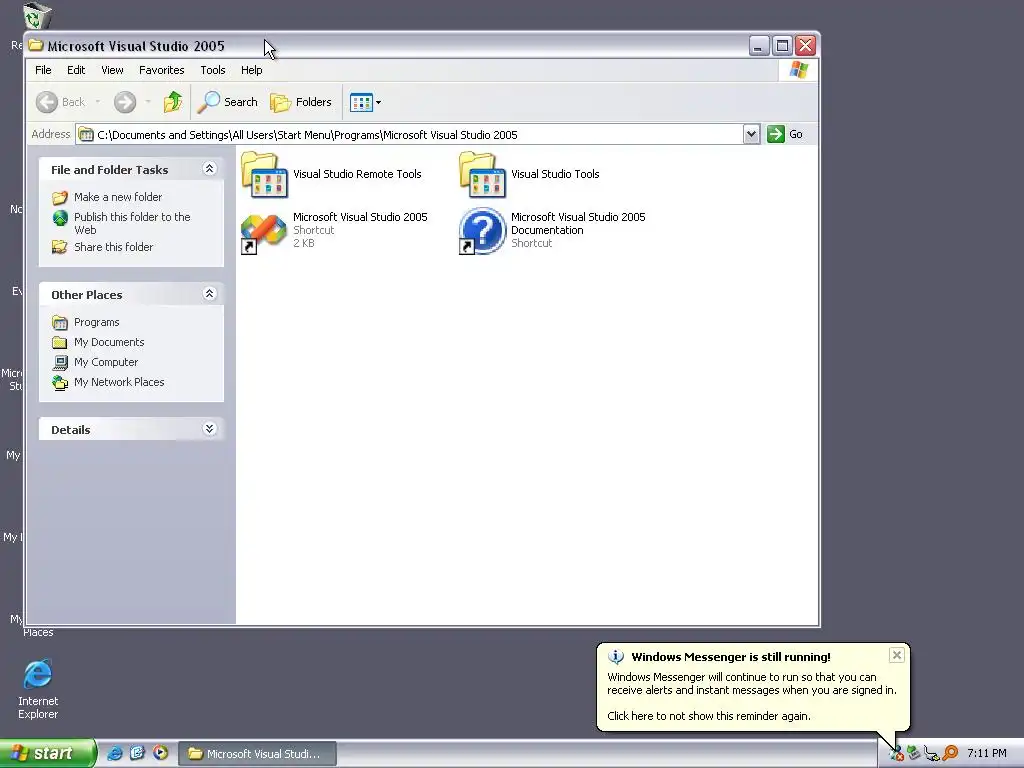
Task: Open the Search pane from toolbar
Action: pos(227,102)
